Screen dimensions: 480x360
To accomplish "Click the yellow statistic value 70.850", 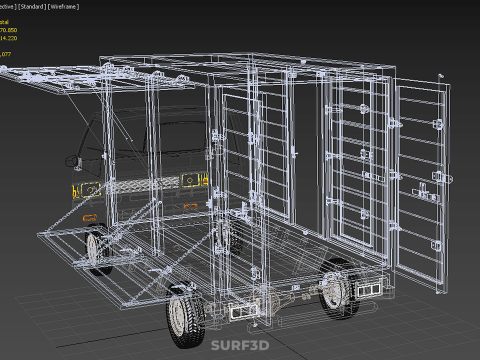I will (x=8, y=30).
